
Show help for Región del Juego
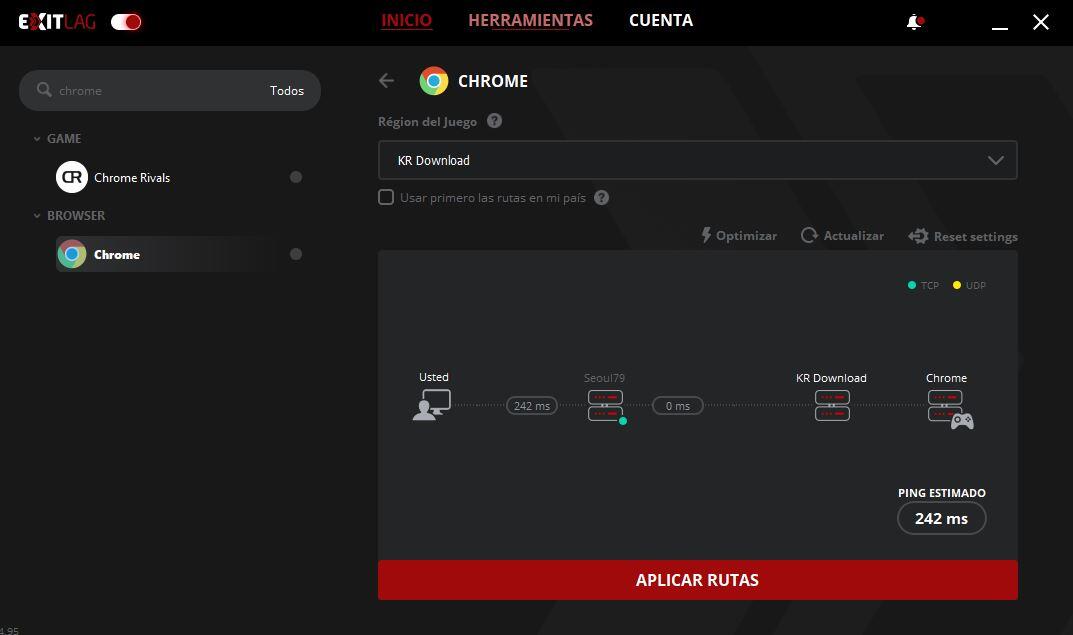494,121
